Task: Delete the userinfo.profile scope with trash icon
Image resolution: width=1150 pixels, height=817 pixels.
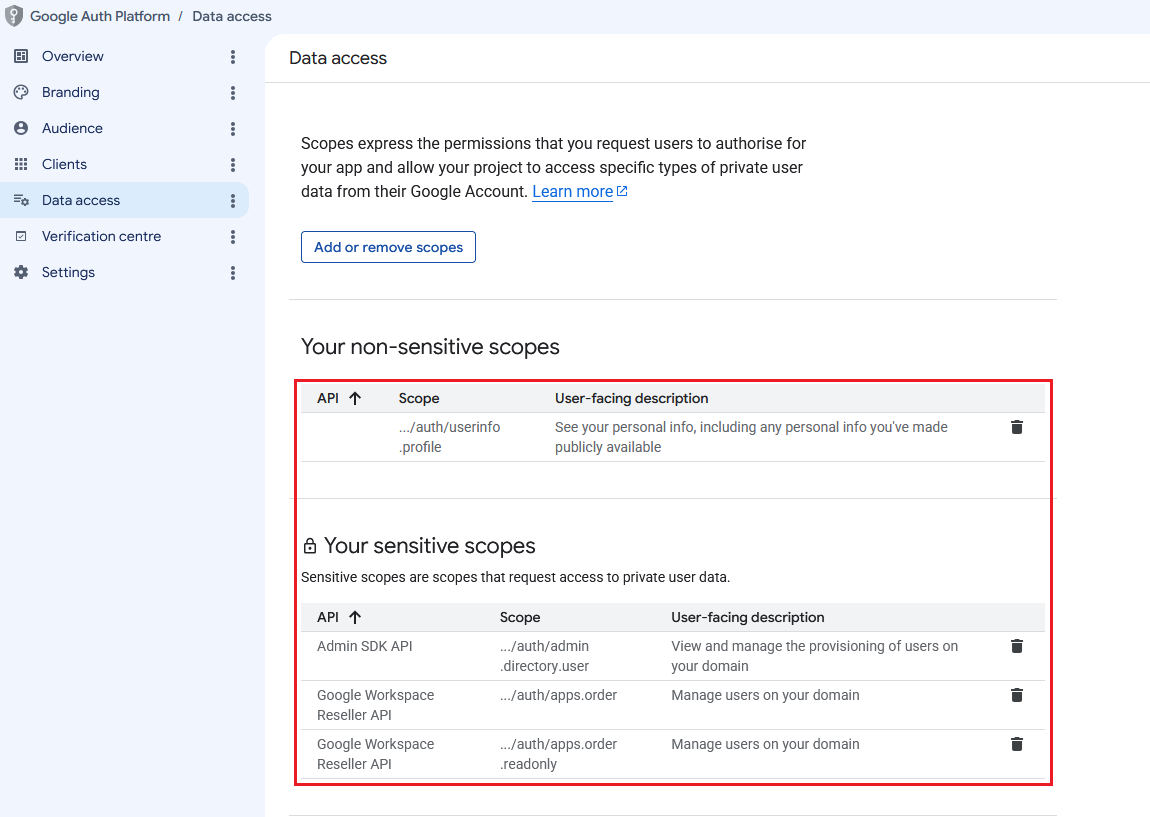Action: point(1017,427)
